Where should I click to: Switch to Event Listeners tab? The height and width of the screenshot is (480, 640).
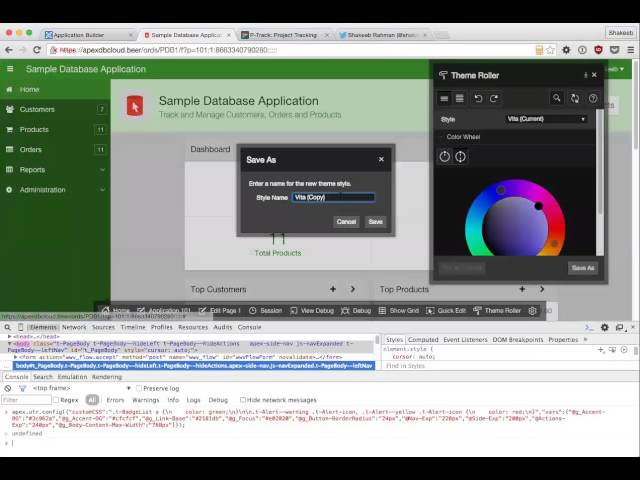(465, 340)
